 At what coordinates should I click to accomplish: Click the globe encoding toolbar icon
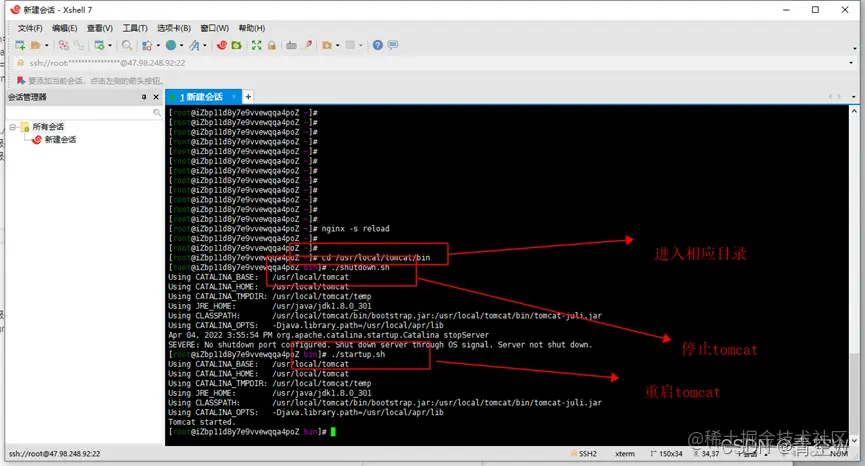(171, 45)
